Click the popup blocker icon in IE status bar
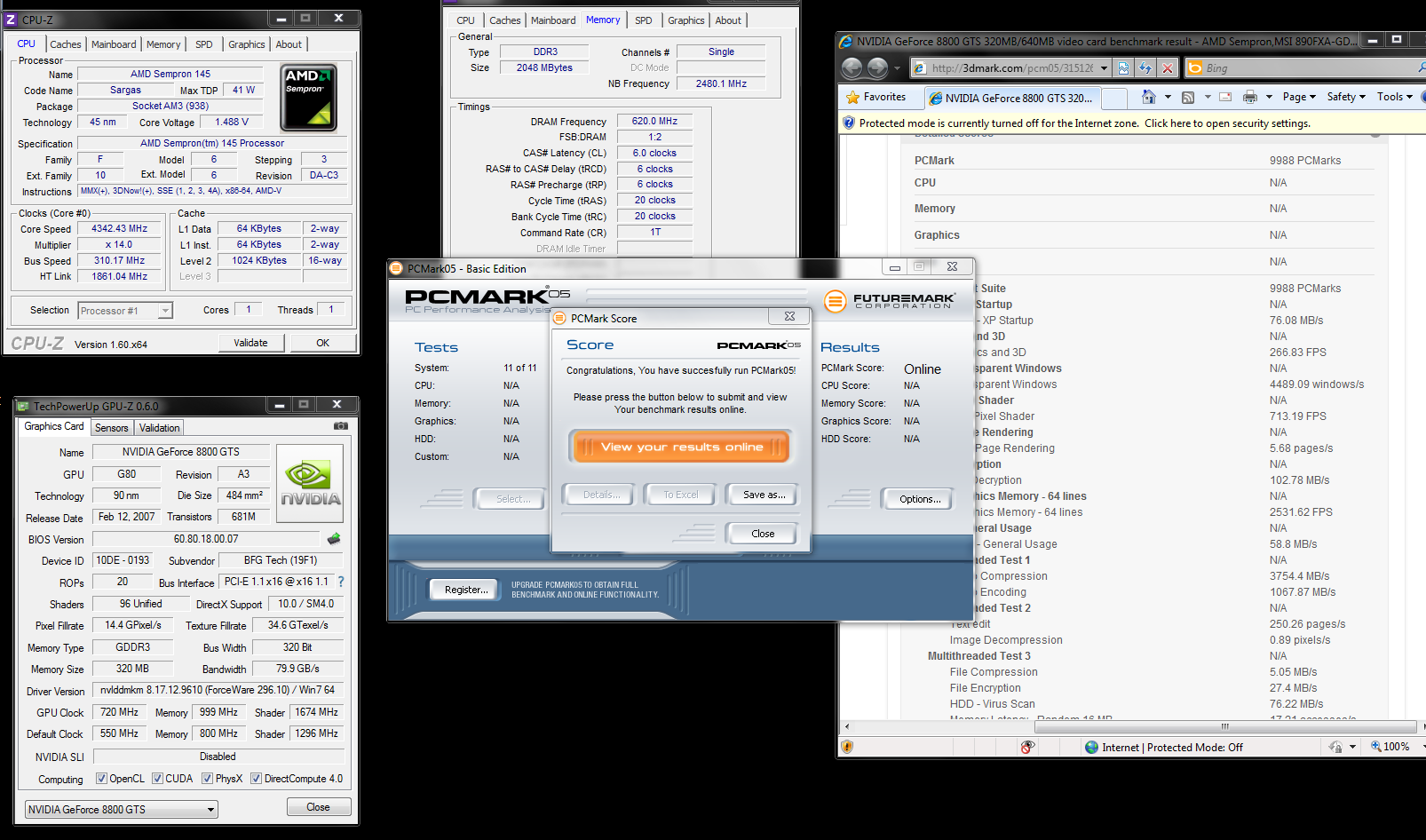Viewport: 1426px width, 840px height. pos(1027,747)
